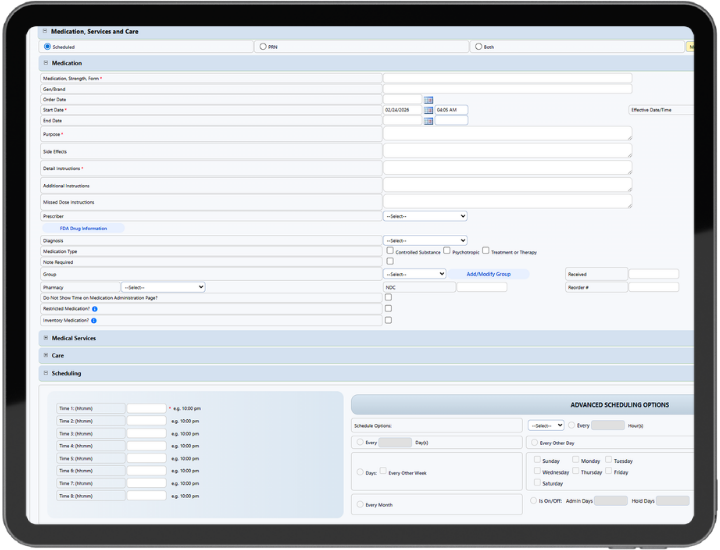This screenshot has height=550, width=720.
Task: Collapse the Scheduling section
Action: 45,373
